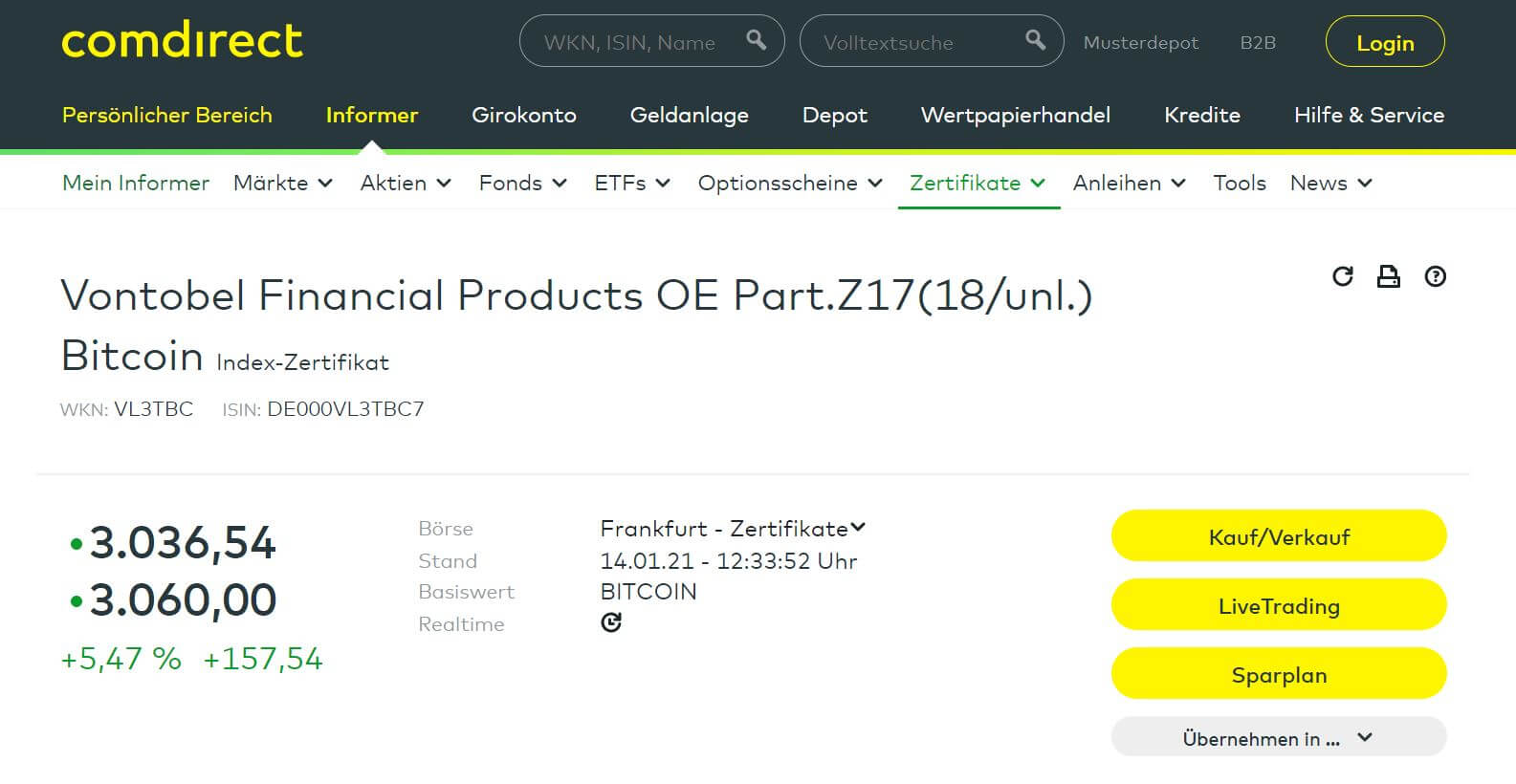Expand the Zertifikate submenu
1516x784 pixels.
[x=978, y=183]
